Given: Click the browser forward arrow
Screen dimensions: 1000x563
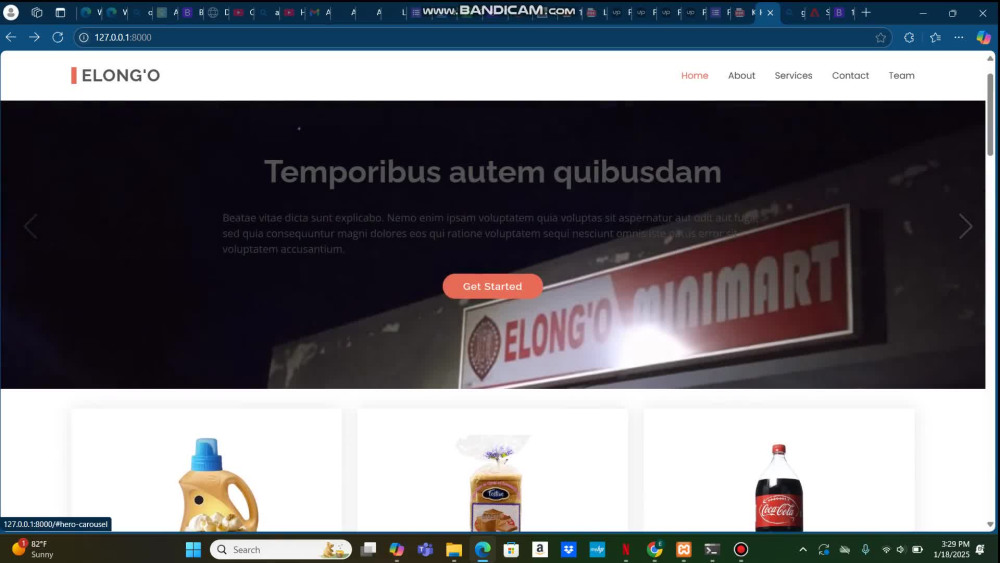Looking at the screenshot, I should coord(34,38).
